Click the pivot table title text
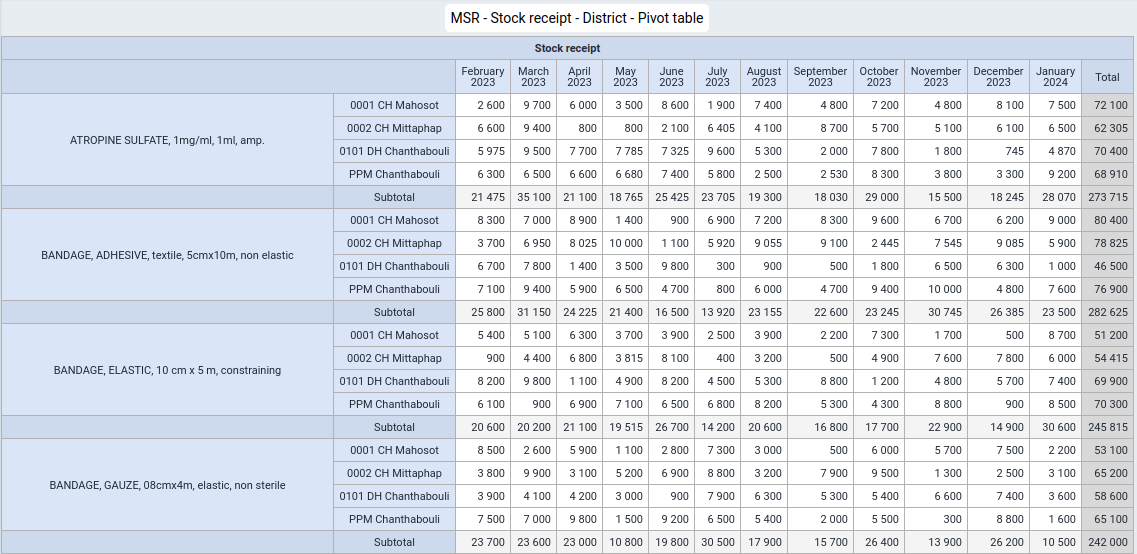 coord(576,18)
